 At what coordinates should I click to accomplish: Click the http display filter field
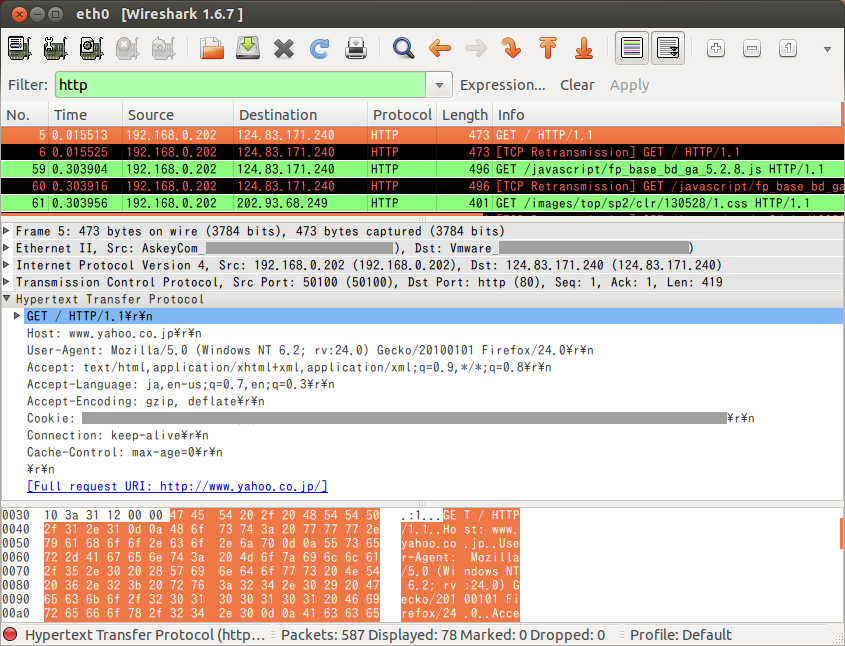[240, 85]
